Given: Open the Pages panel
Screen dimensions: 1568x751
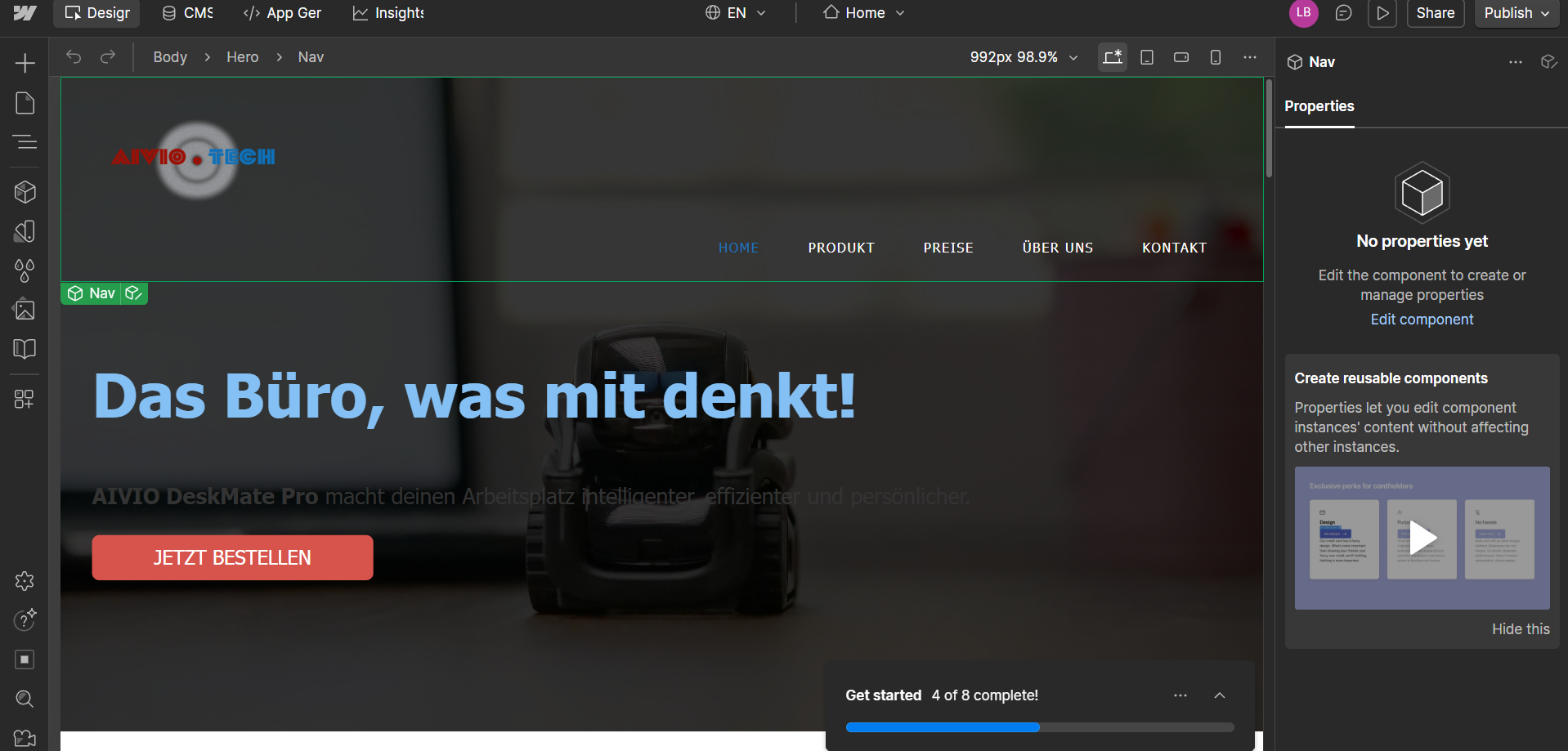Looking at the screenshot, I should click(x=25, y=103).
